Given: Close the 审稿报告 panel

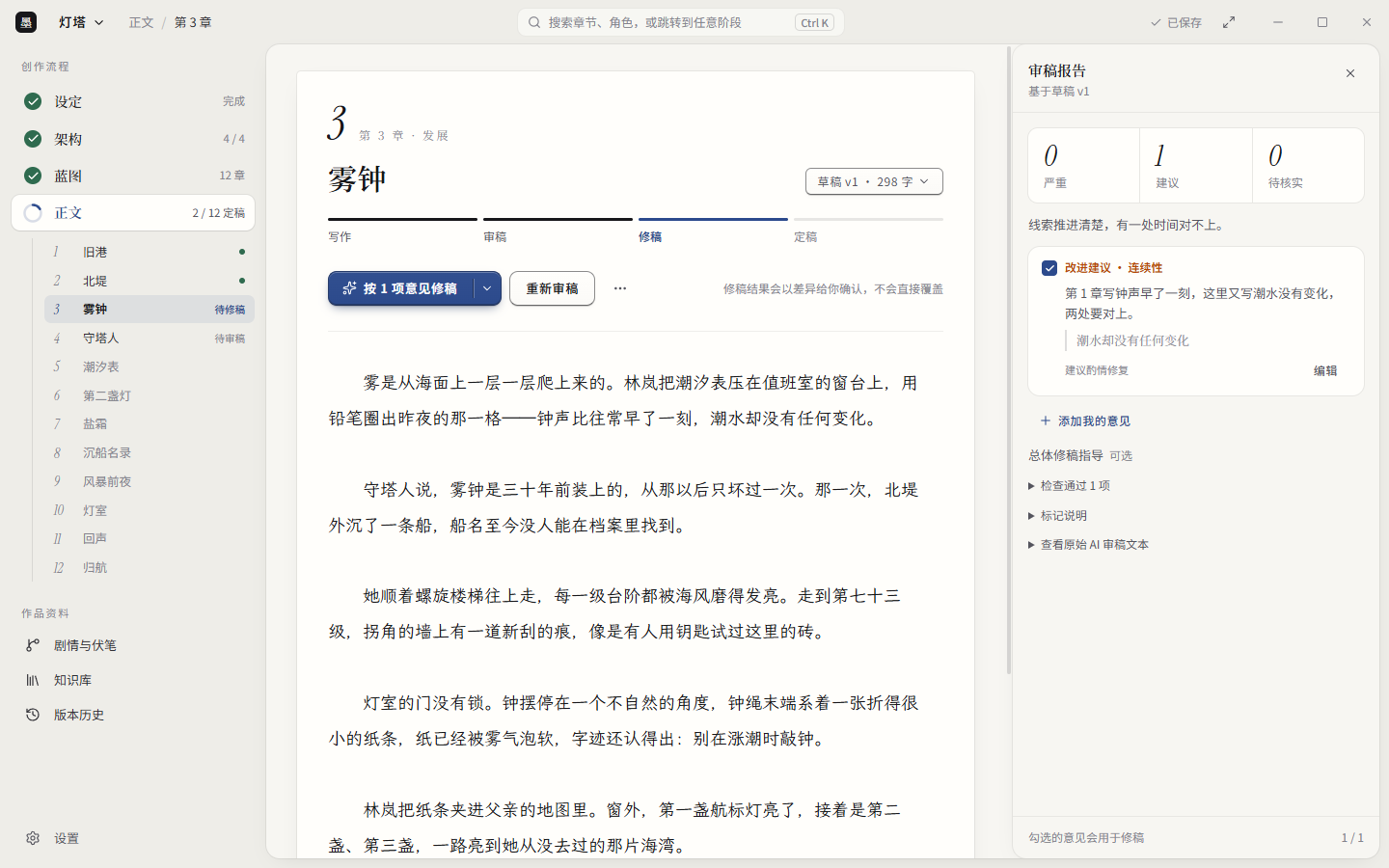Looking at the screenshot, I should tap(1350, 73).
